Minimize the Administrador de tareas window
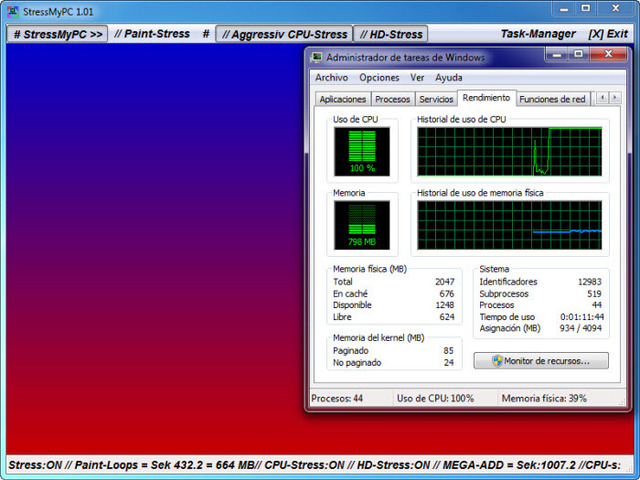This screenshot has height=480, width=640. (557, 54)
